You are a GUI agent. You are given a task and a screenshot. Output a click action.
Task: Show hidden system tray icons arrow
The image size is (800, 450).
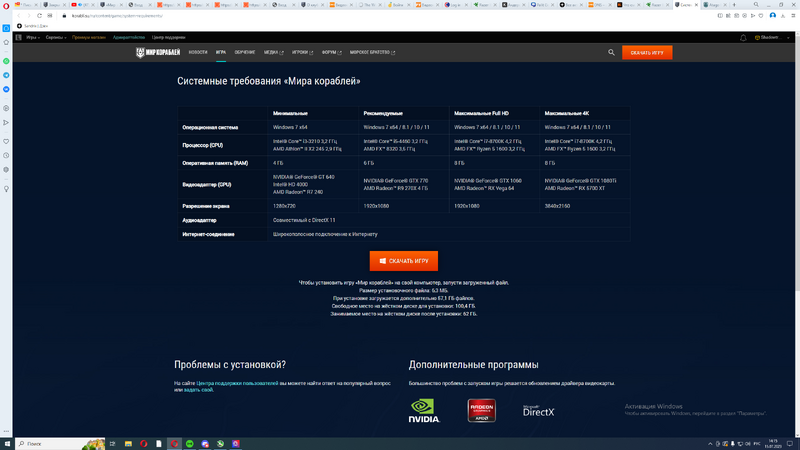pos(710,444)
